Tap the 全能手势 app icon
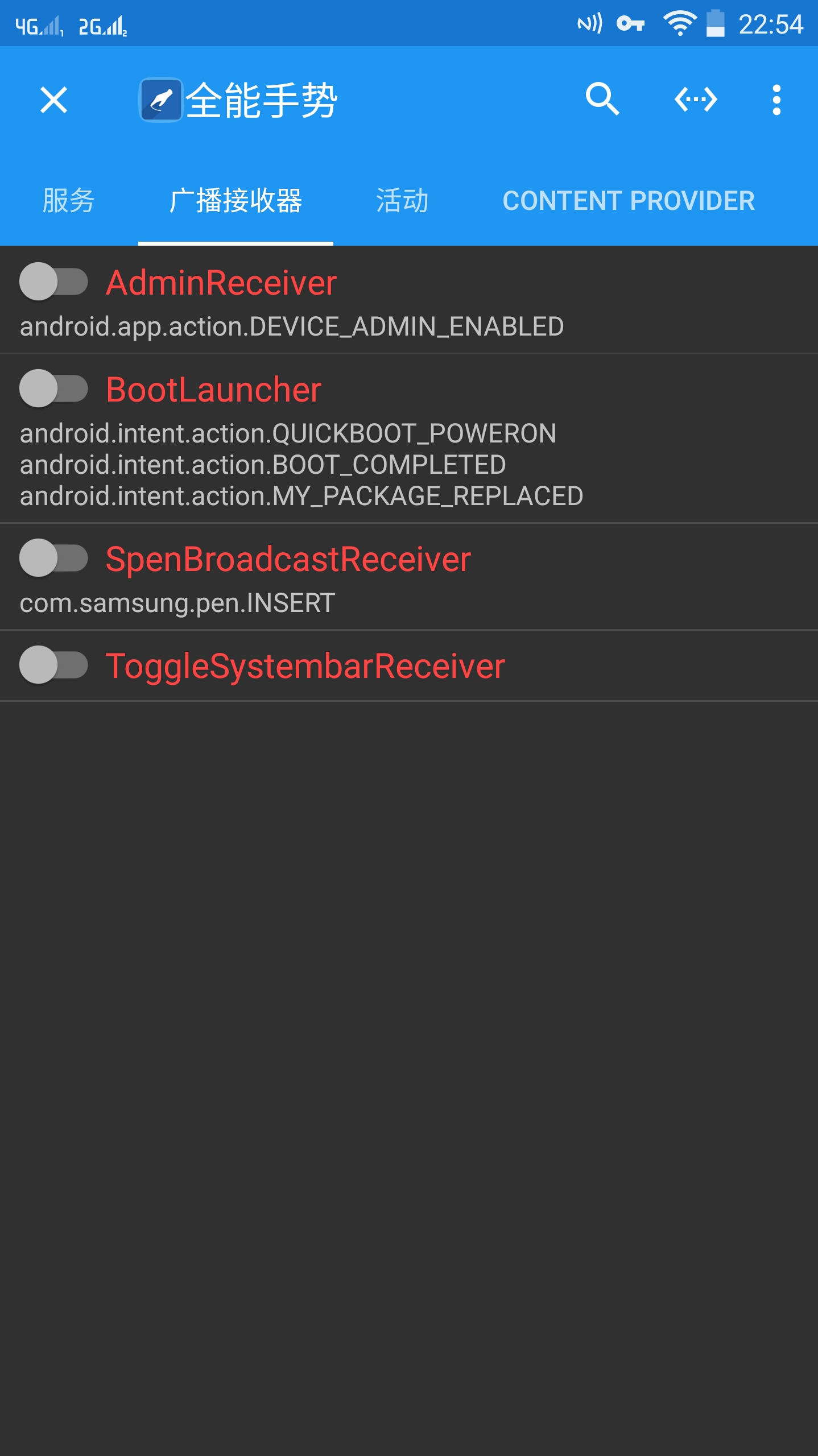Image resolution: width=818 pixels, height=1456 pixels. pyautogui.click(x=161, y=100)
